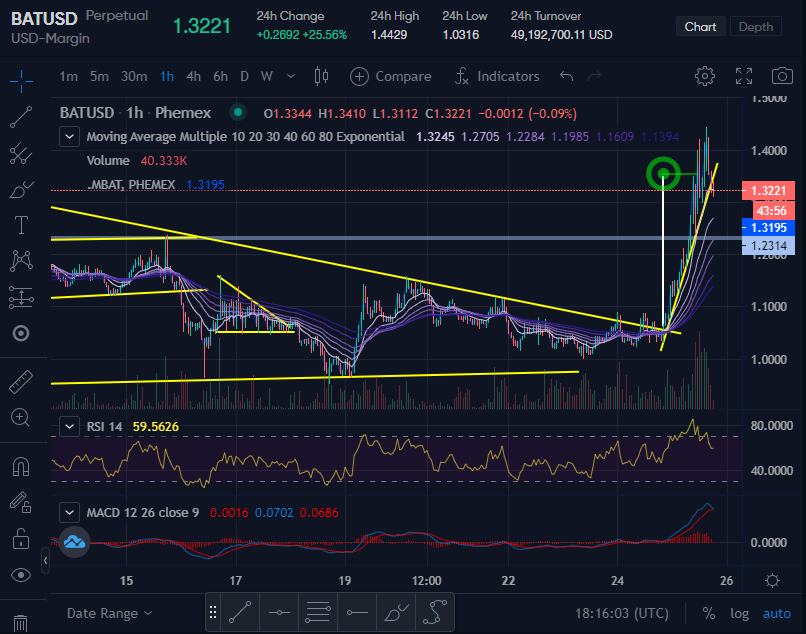806x634 pixels.
Task: Collapse the RSI 14 indicator legend
Action: (x=69, y=426)
